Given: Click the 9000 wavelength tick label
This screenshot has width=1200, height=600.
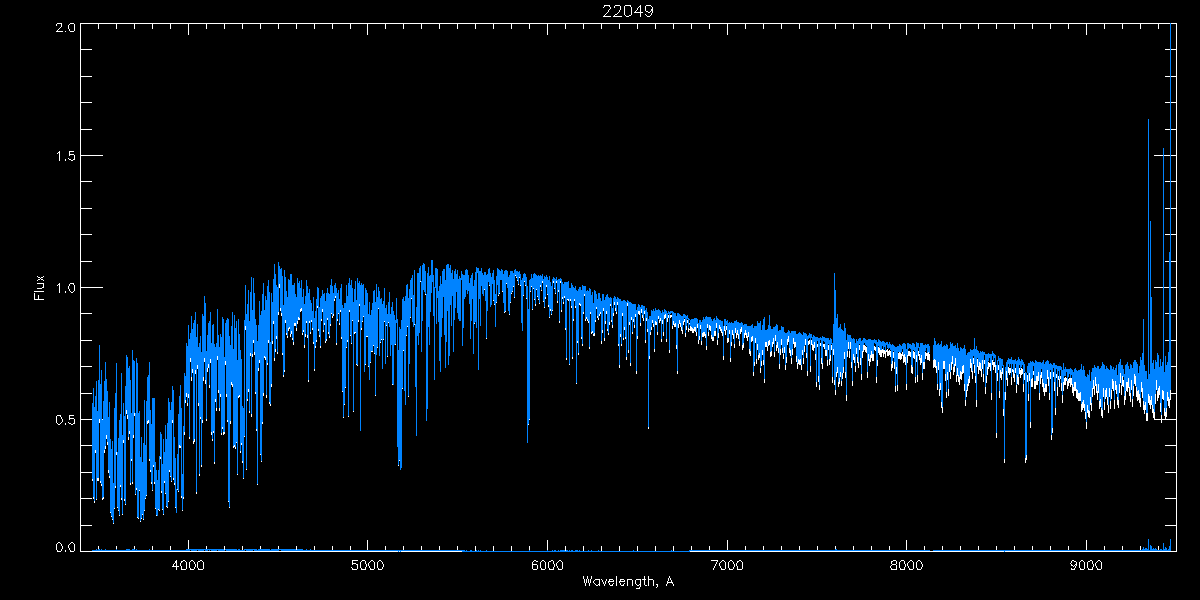Looking at the screenshot, I should click(1087, 565).
